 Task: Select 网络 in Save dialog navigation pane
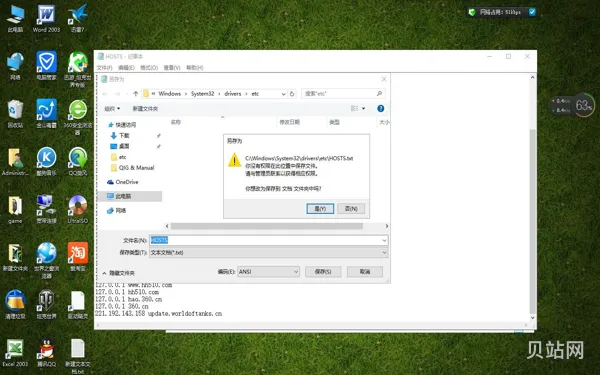click(x=117, y=210)
